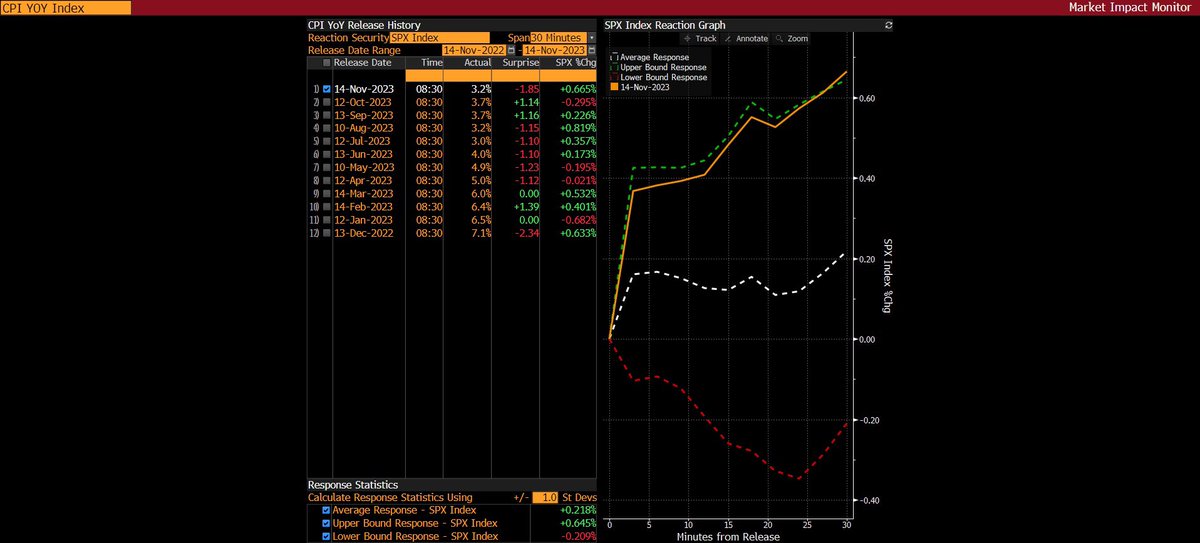Click the +1.39 surprise value
Screen dimensions: 1200x543
pos(529,206)
